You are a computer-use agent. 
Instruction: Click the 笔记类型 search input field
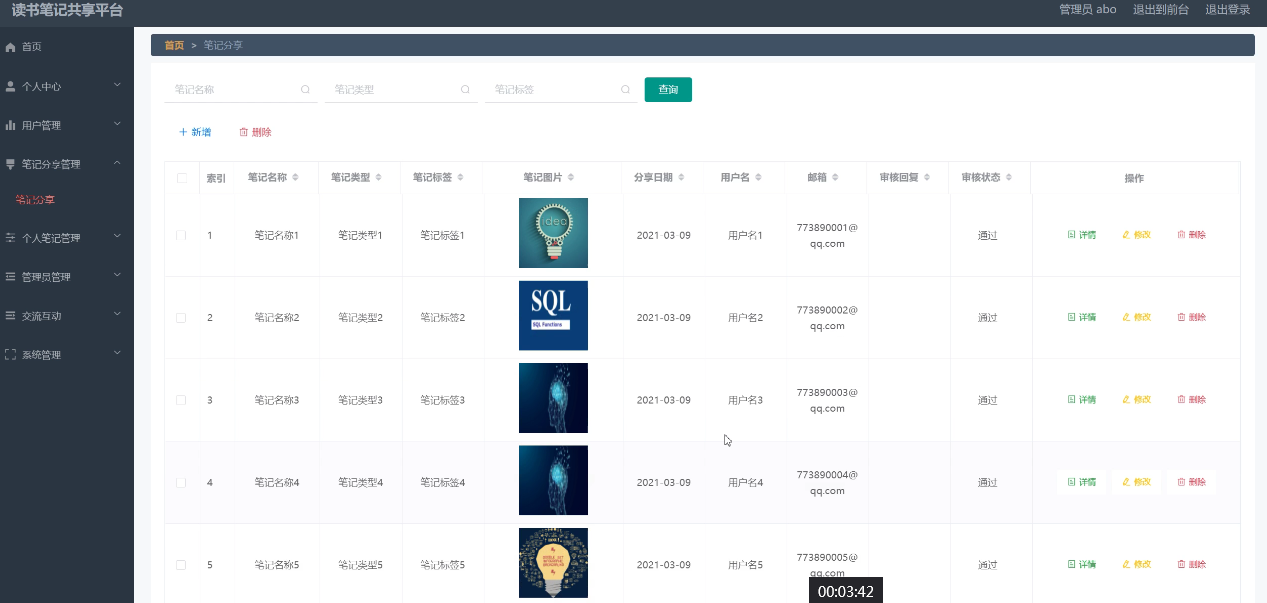pos(401,89)
